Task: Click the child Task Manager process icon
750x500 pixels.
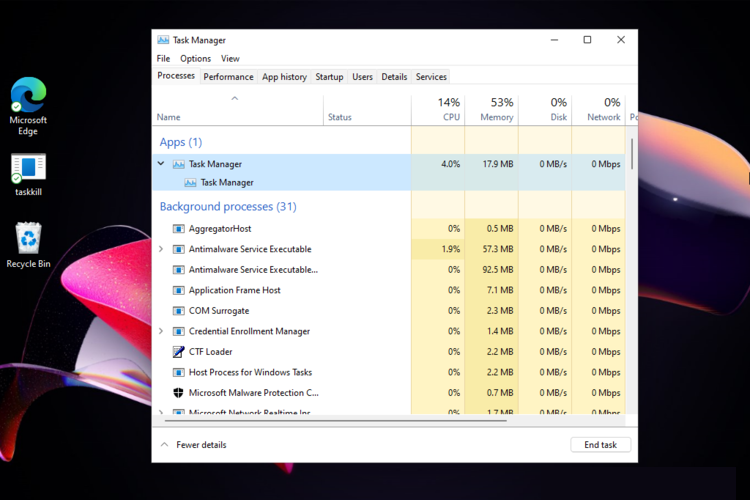Action: [x=190, y=183]
